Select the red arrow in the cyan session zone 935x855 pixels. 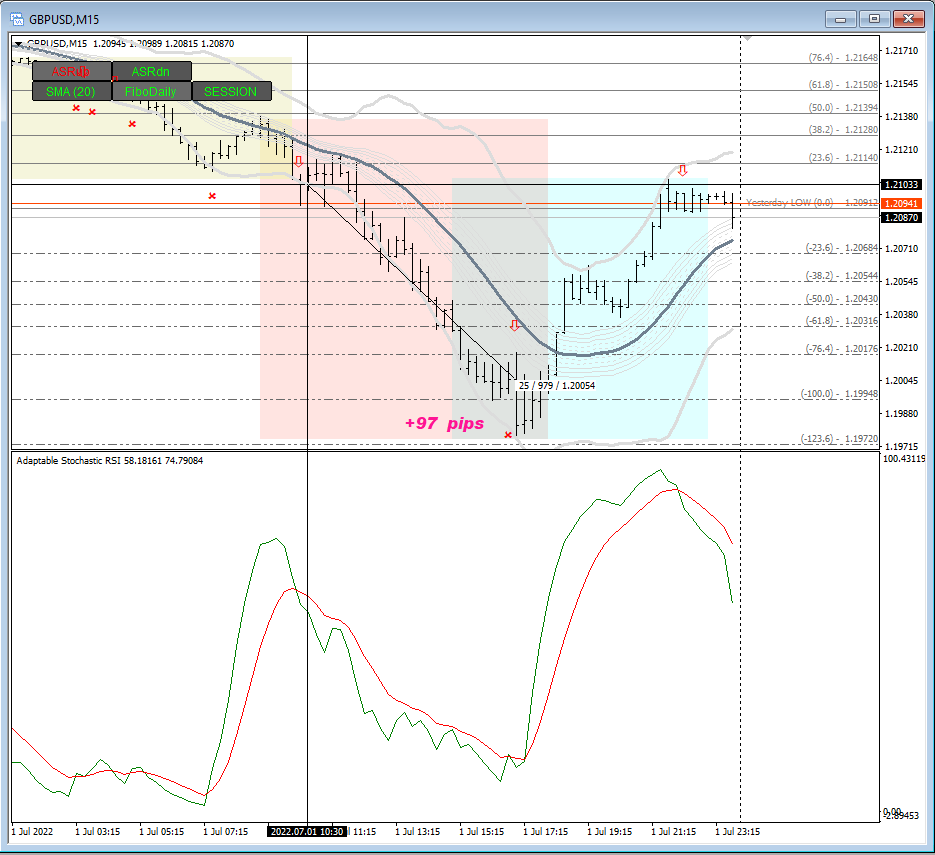[683, 171]
